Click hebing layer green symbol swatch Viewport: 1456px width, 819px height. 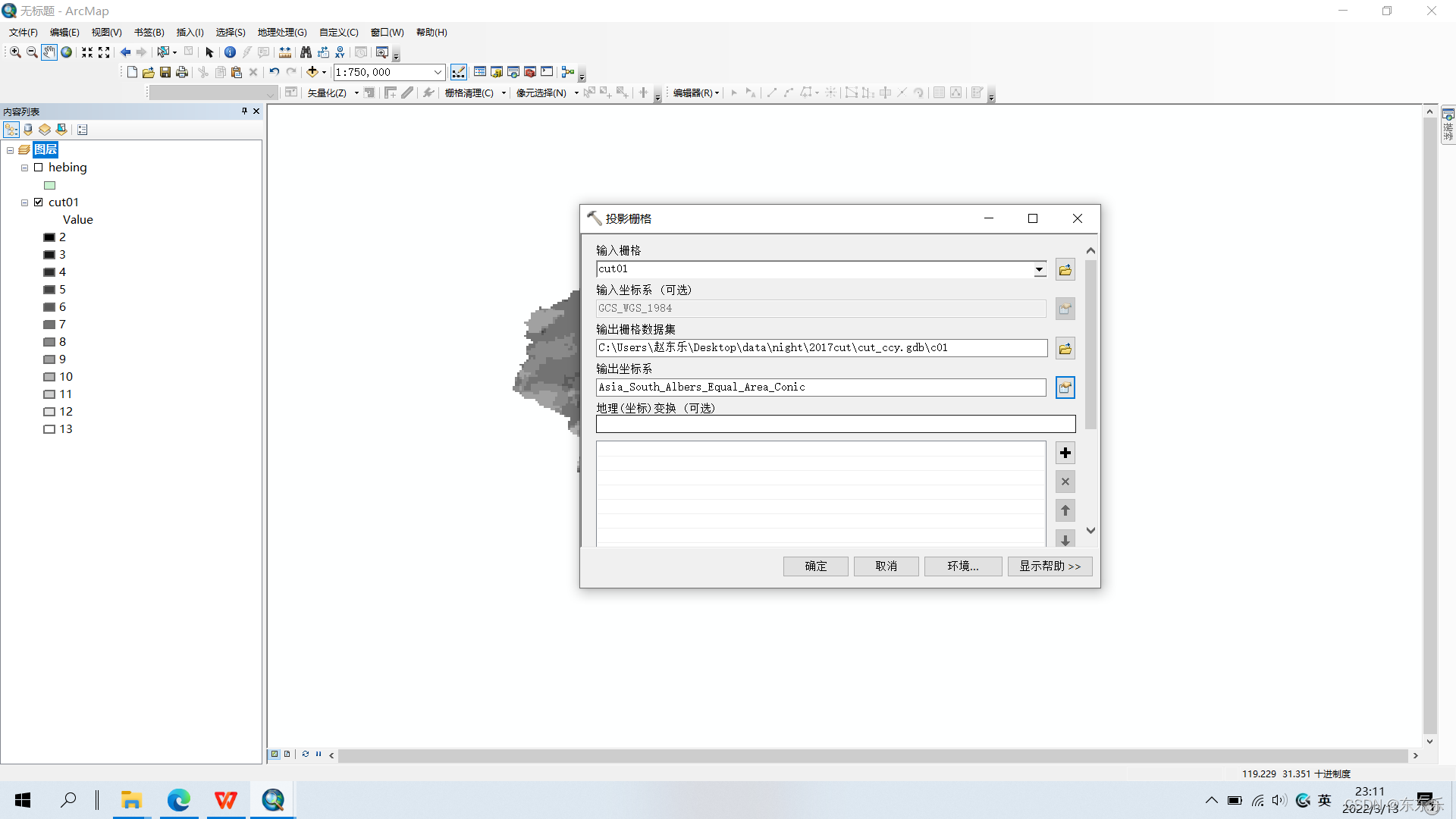coord(50,185)
